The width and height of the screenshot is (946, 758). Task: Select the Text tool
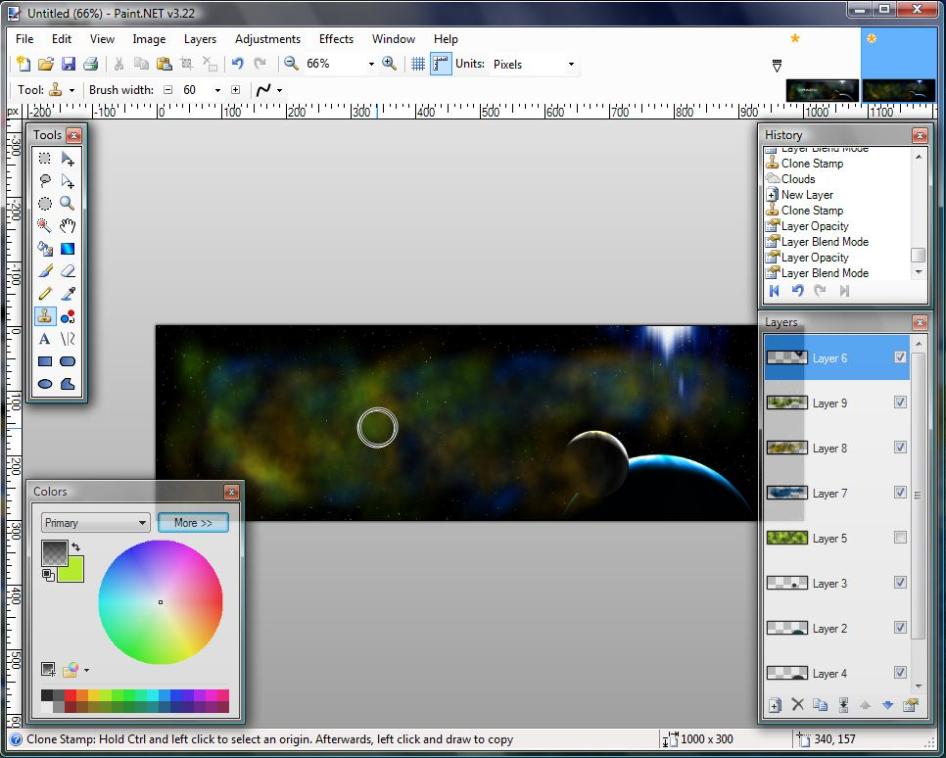[x=45, y=339]
